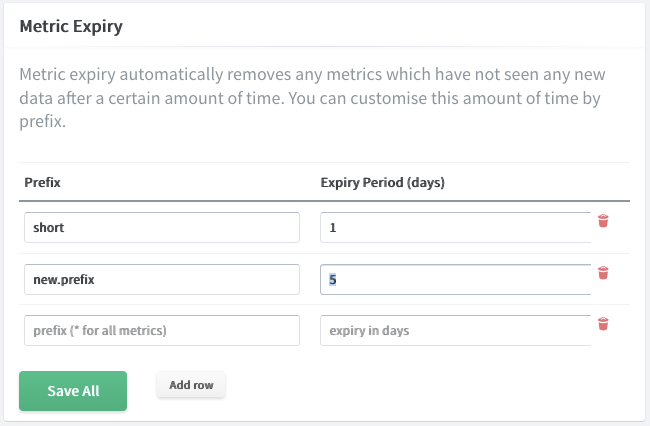Click the word 'prefix.' ending the description
This screenshot has width=650, height=426.
click(x=43, y=122)
